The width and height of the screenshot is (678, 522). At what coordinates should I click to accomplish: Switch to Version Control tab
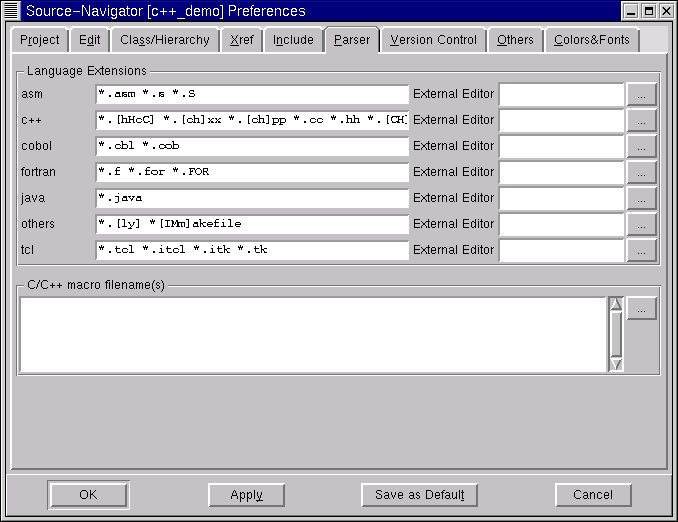click(x=433, y=40)
